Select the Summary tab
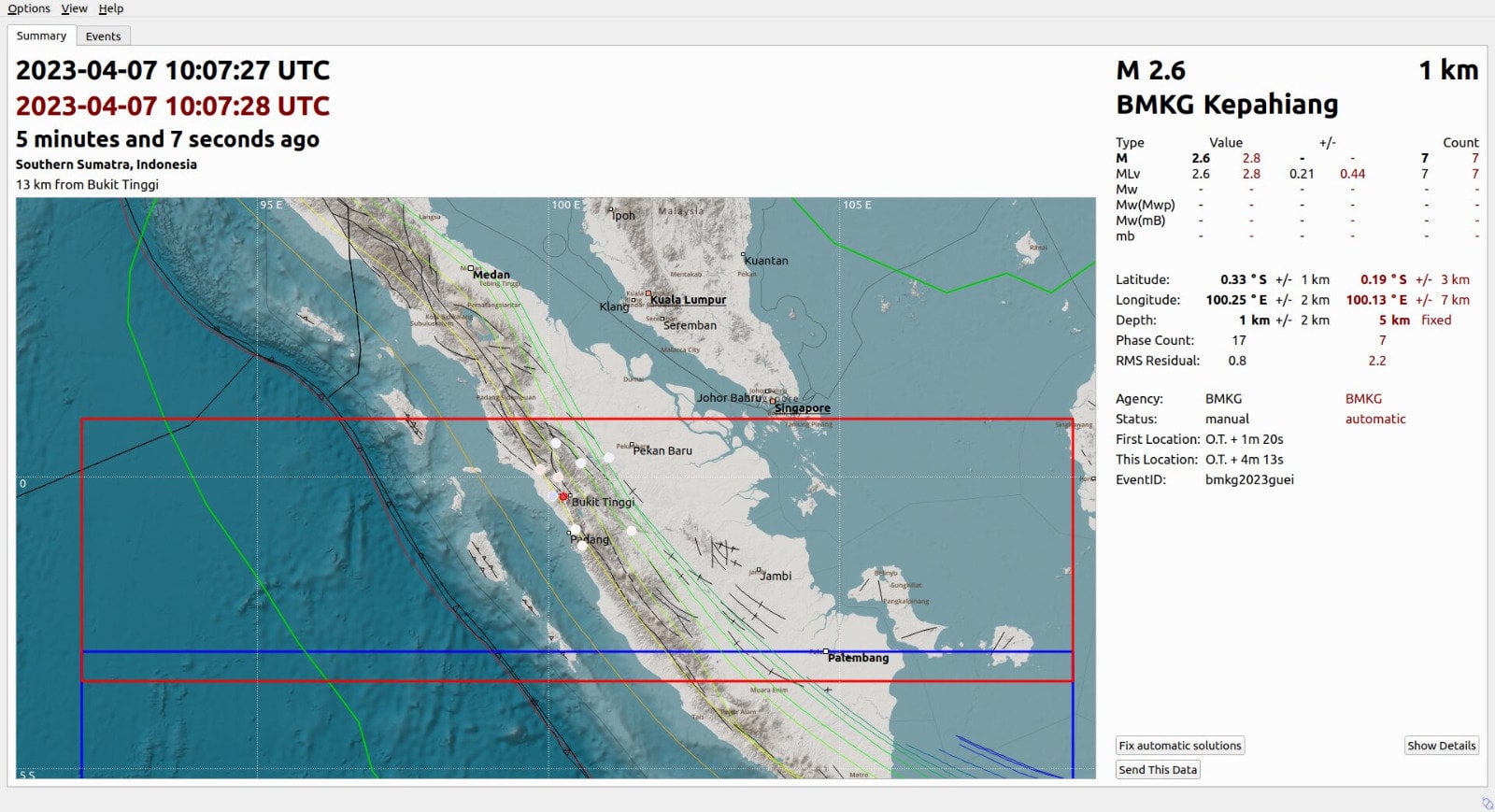The height and width of the screenshot is (812, 1495). pyautogui.click(x=41, y=36)
